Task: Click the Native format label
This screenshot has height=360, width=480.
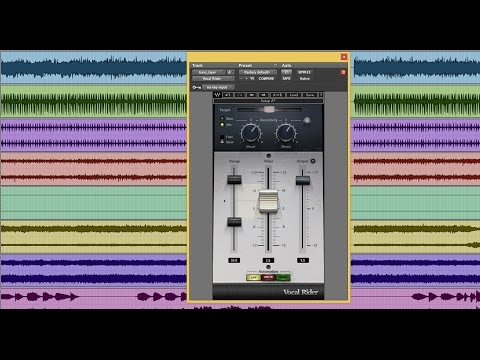Action: [305, 78]
